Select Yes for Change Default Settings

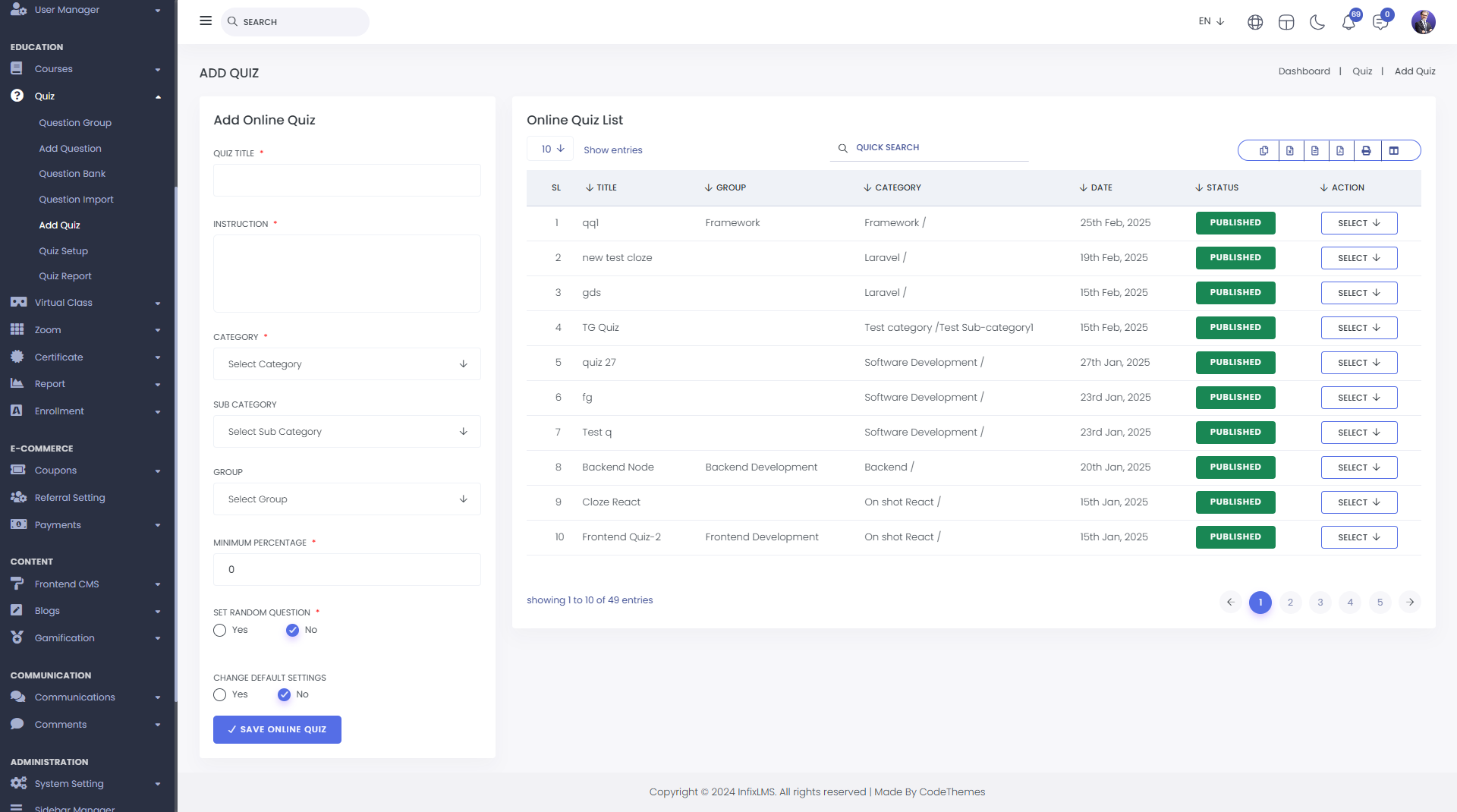click(220, 694)
